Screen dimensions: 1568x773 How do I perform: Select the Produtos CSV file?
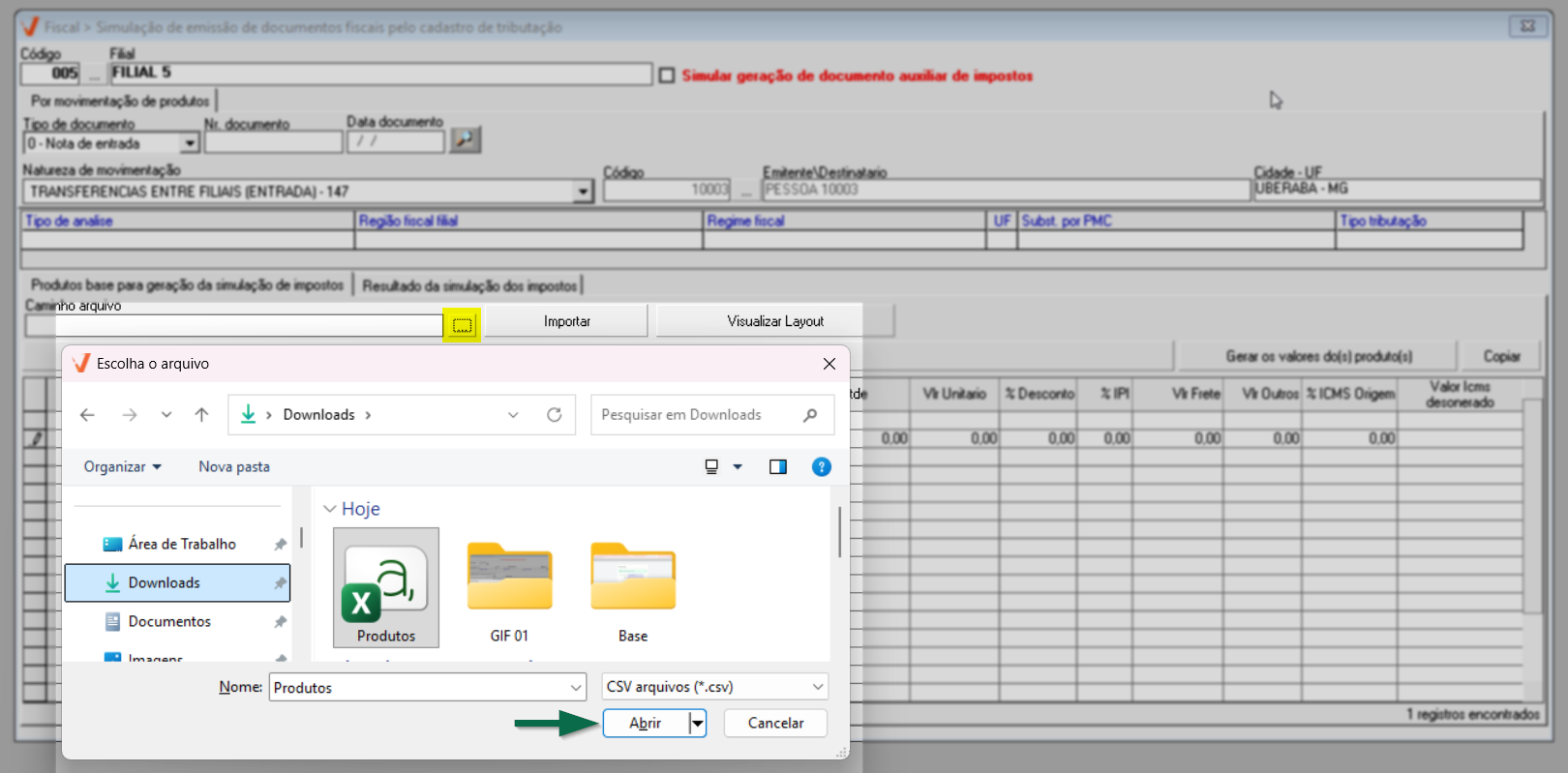385,587
